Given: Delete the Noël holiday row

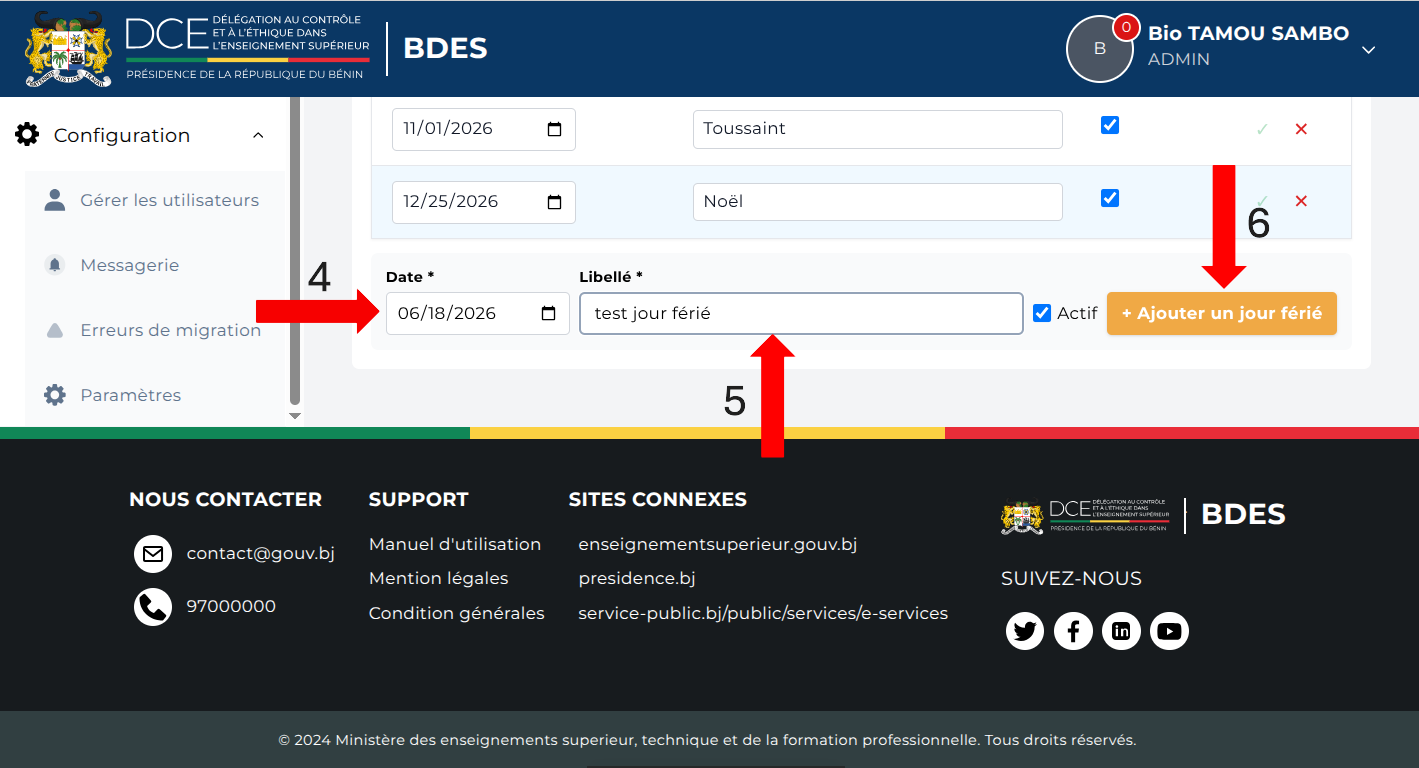Looking at the screenshot, I should (1301, 201).
